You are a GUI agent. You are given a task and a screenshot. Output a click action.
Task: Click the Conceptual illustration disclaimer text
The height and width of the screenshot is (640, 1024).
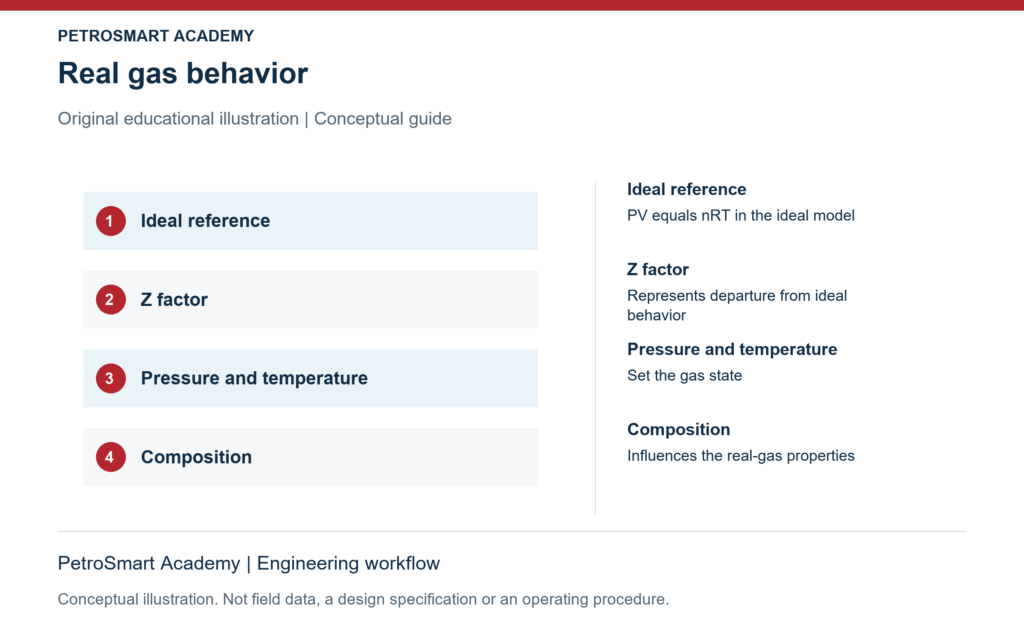click(x=363, y=600)
